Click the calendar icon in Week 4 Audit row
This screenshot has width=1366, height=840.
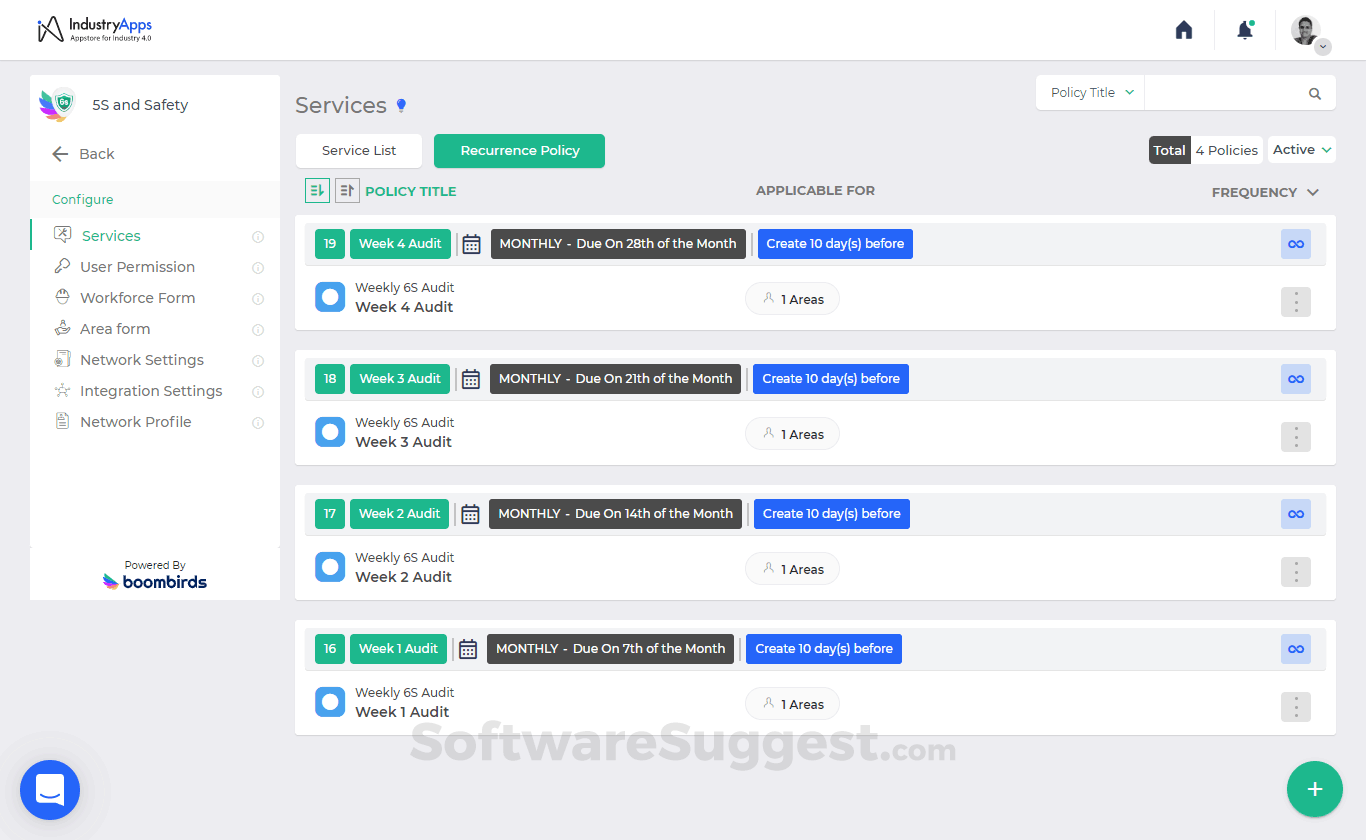[x=472, y=244]
